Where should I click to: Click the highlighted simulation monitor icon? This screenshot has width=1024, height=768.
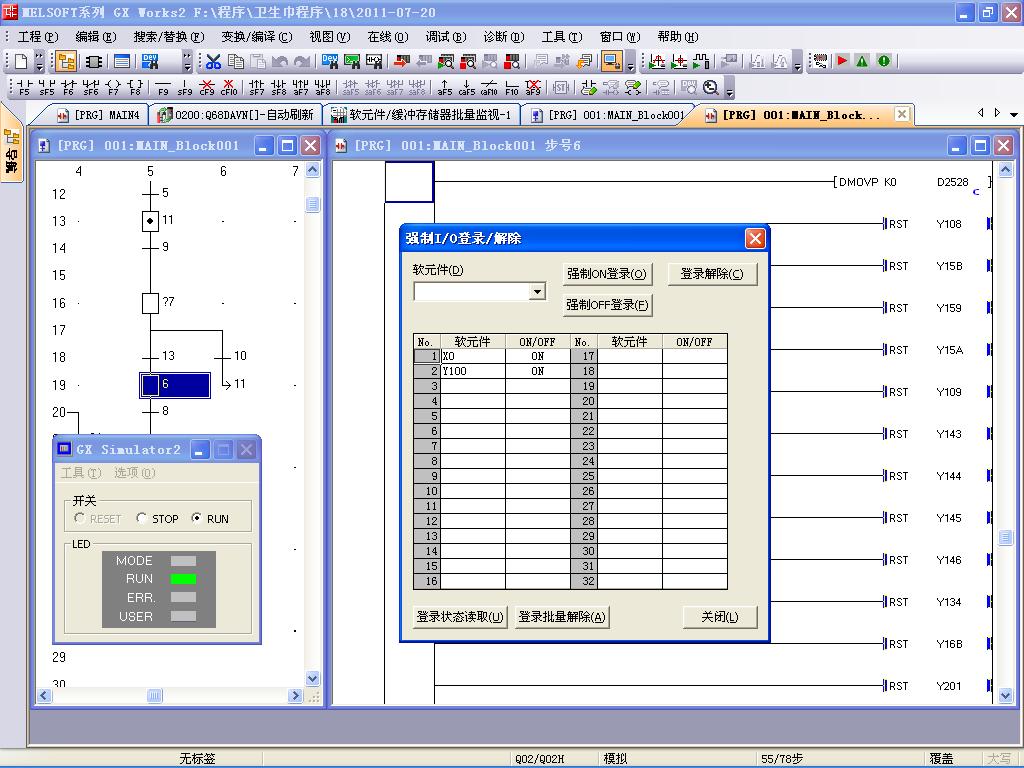click(x=611, y=62)
